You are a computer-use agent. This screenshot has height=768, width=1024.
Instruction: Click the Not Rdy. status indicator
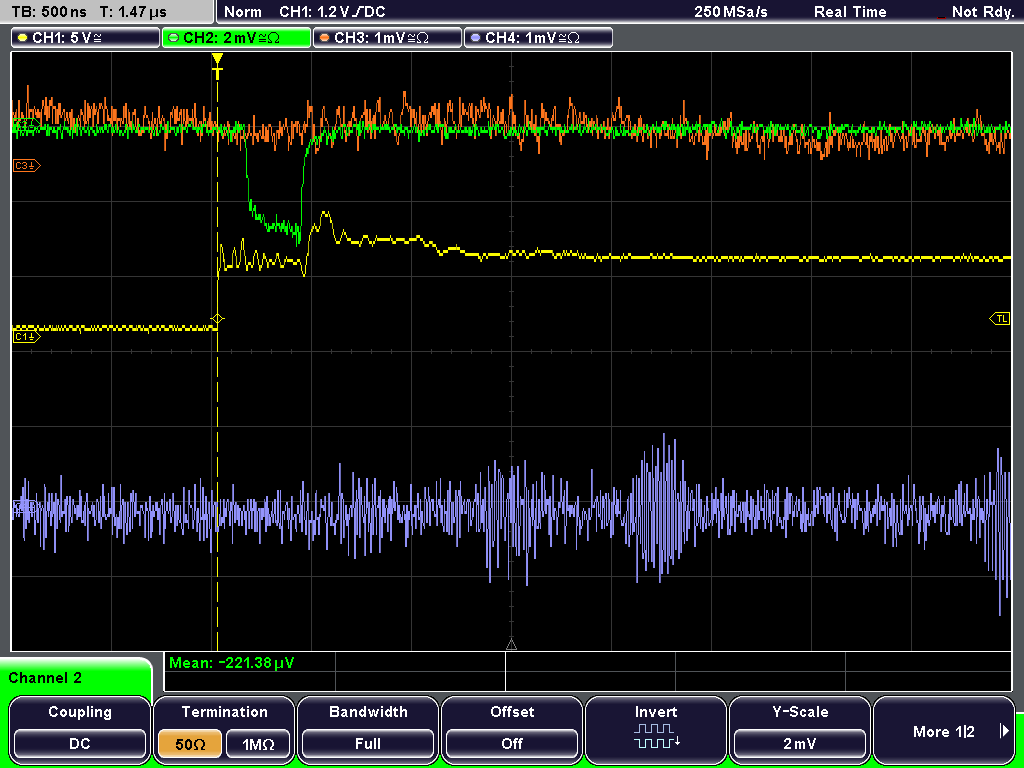982,12
